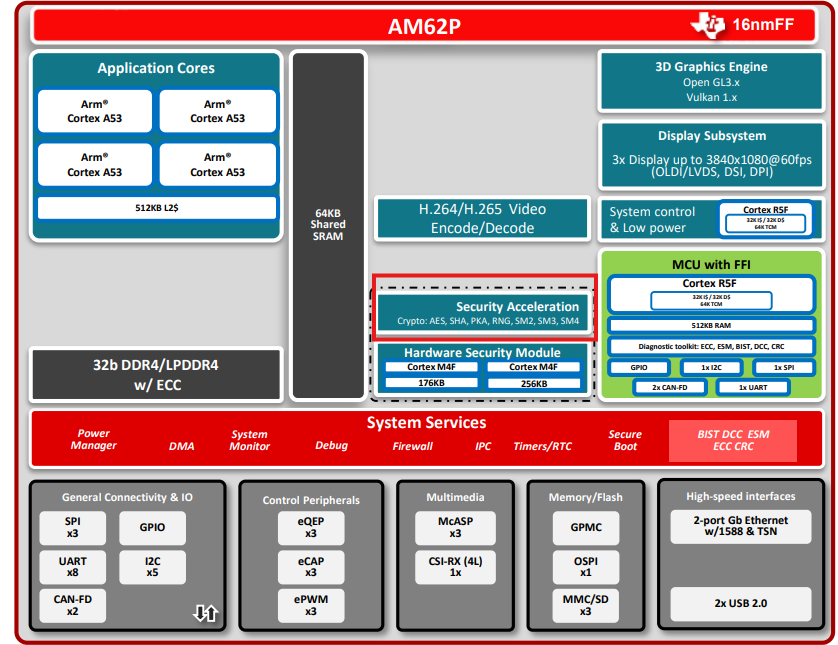Click the BIST DCC ESM ECC CRC box
This screenshot has height=645, width=838.
point(733,440)
